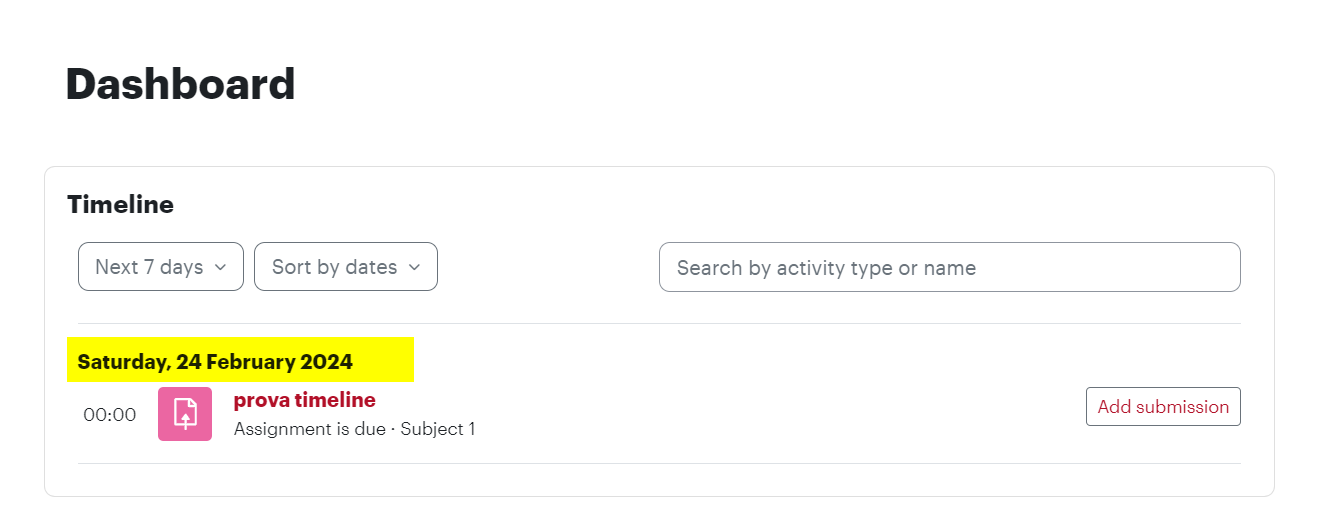Change ordering using the Sort by dates control
This screenshot has height=508, width=1317.
point(346,267)
